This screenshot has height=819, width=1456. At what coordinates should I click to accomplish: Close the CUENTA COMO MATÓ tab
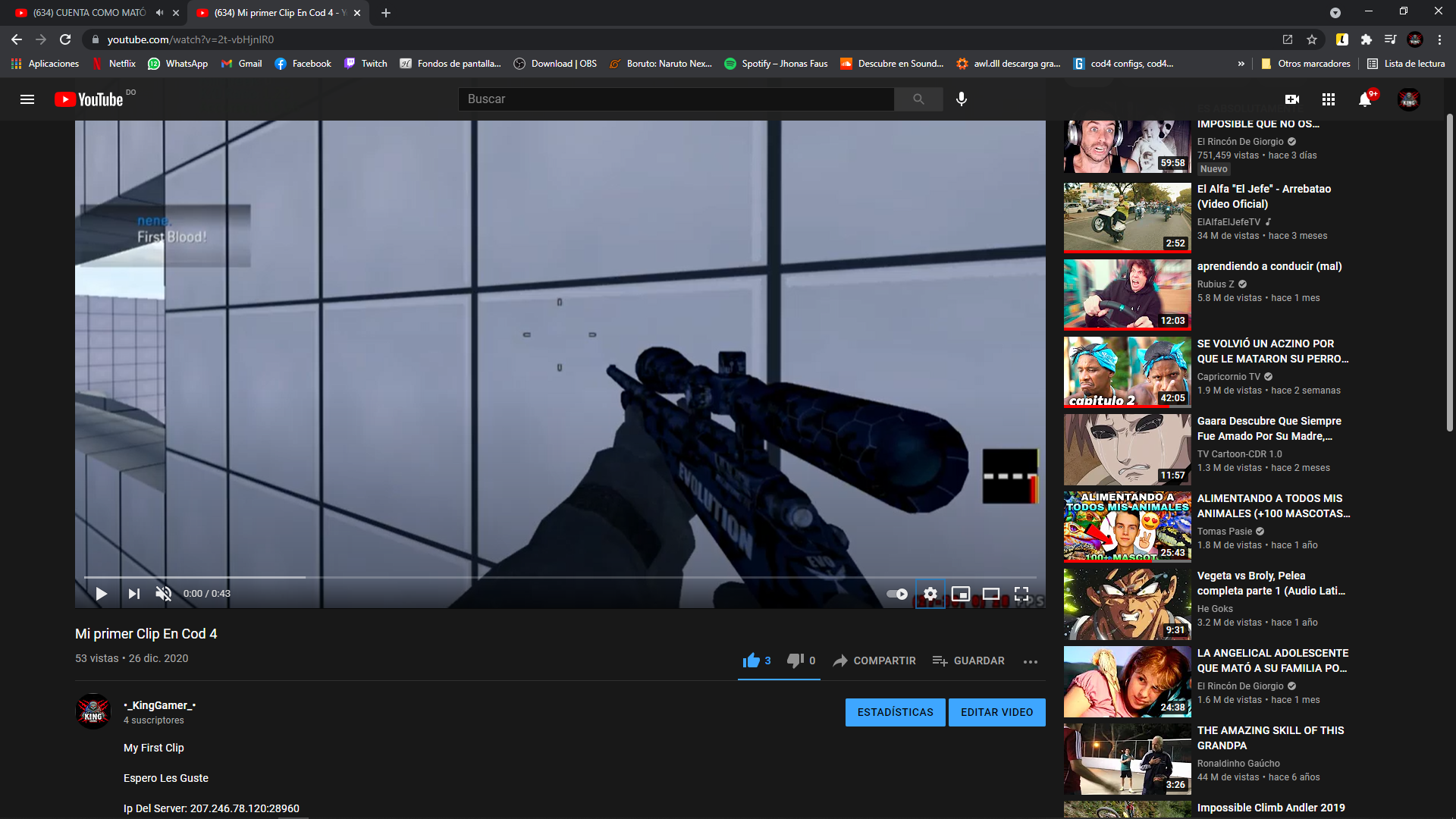click(176, 13)
